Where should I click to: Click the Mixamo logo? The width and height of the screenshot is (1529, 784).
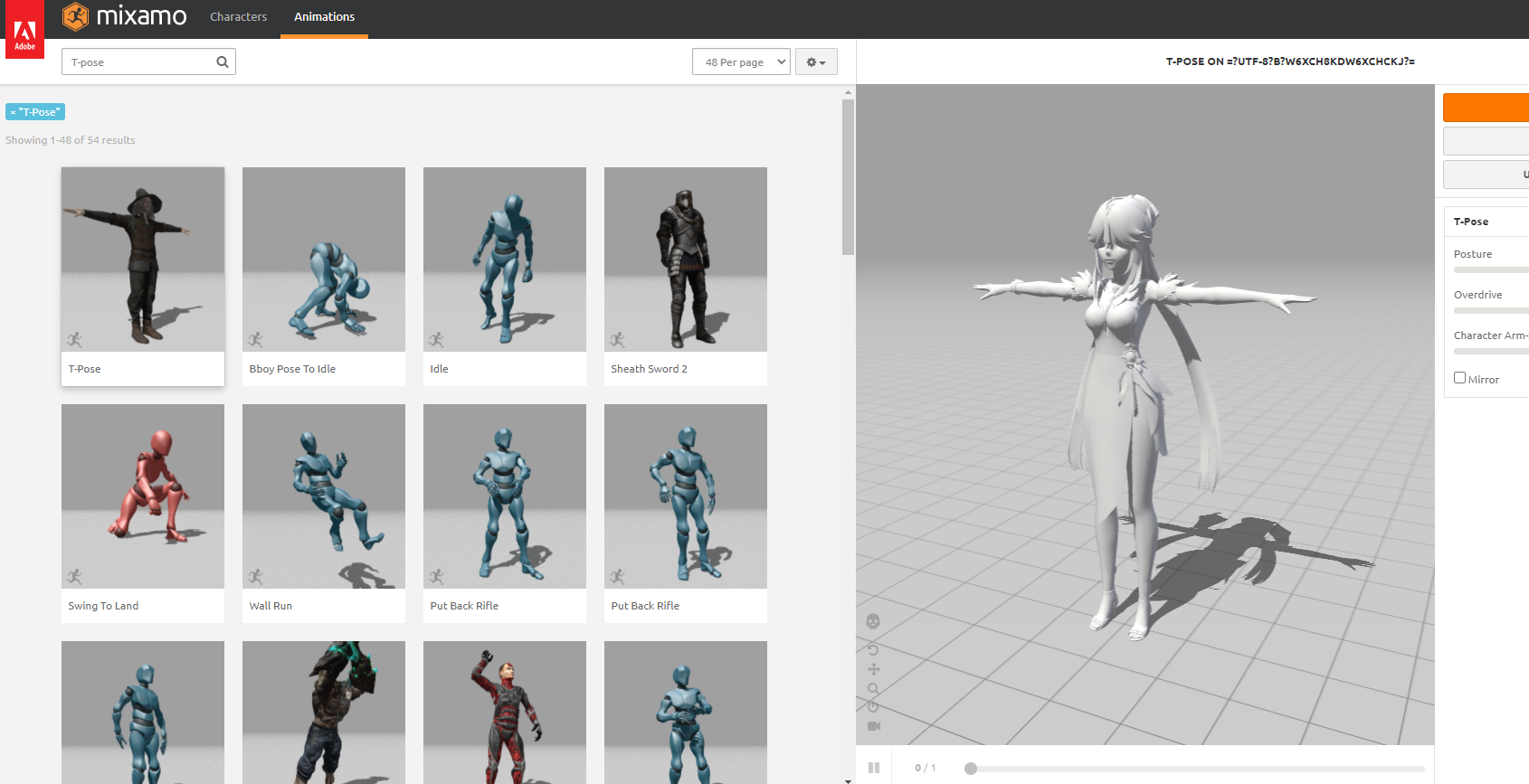pos(125,16)
